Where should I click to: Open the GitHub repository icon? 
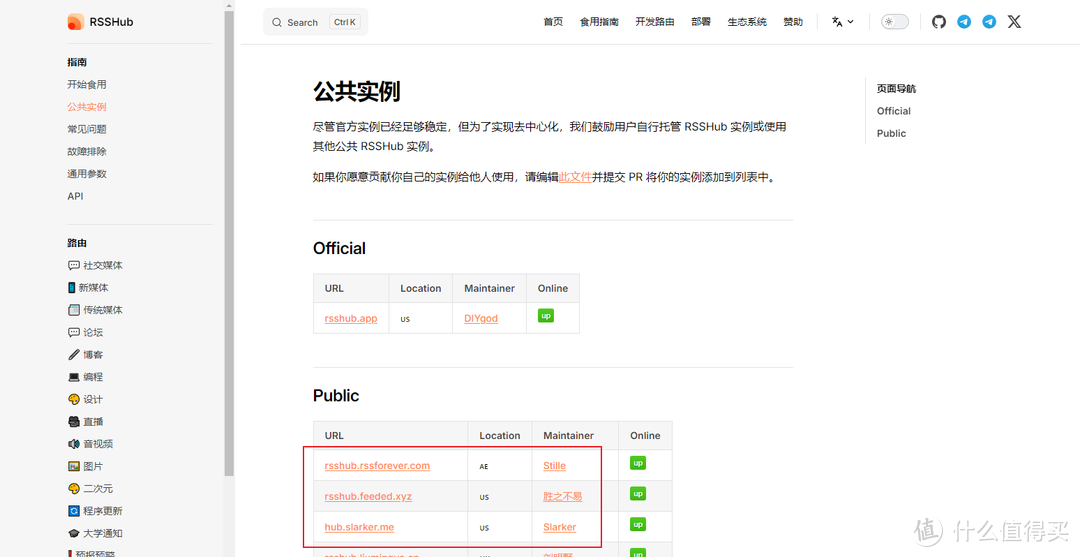(x=939, y=22)
